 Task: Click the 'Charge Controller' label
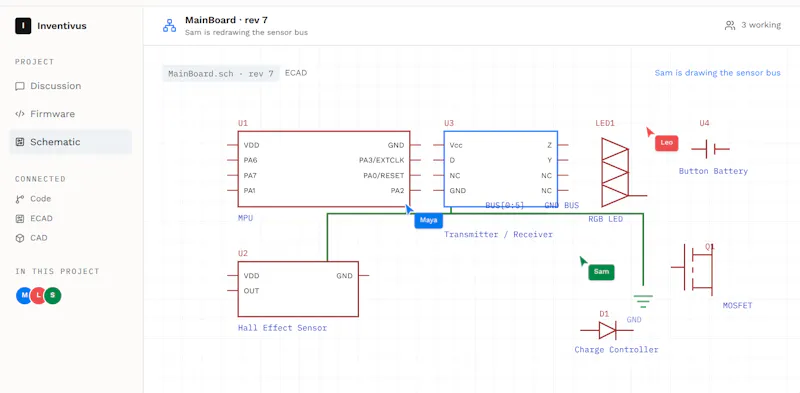pos(616,350)
